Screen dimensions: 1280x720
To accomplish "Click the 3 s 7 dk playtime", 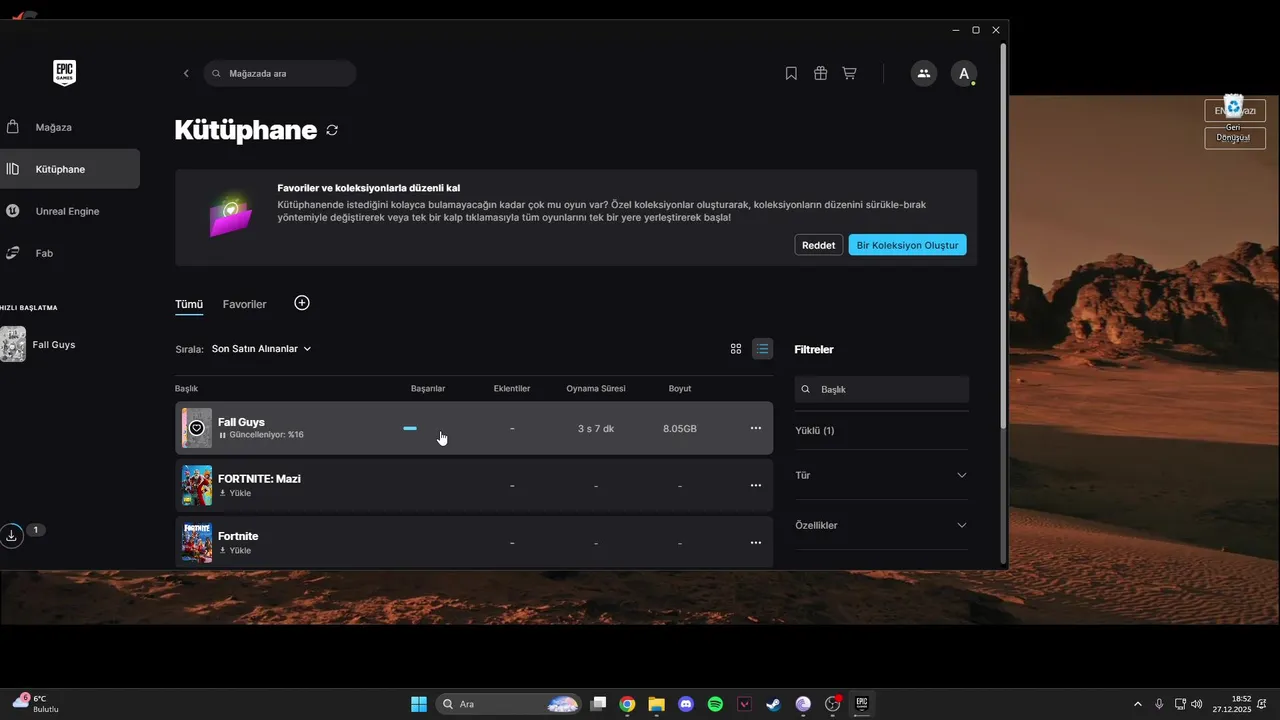I will pyautogui.click(x=596, y=428).
